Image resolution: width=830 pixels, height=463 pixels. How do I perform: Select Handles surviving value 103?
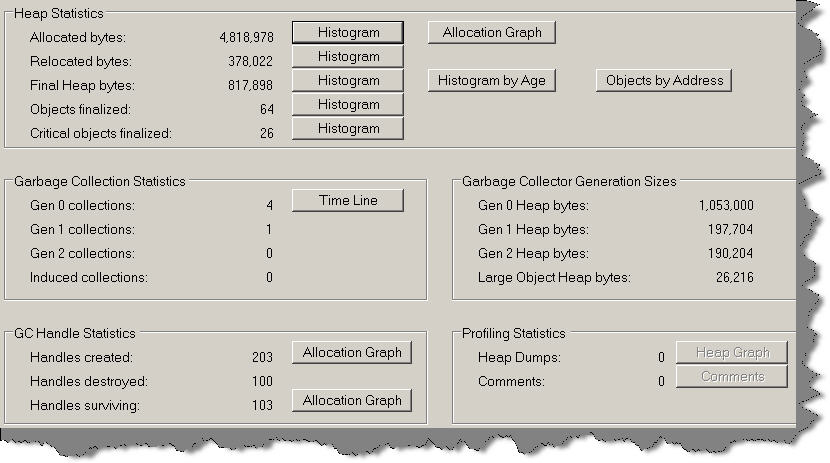click(x=263, y=405)
